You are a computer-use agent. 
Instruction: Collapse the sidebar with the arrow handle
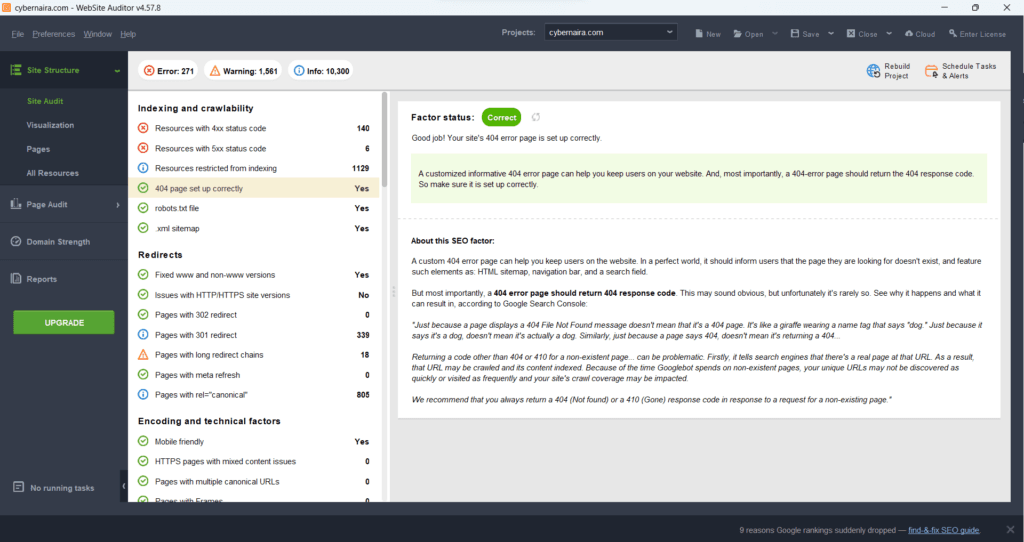[x=123, y=486]
